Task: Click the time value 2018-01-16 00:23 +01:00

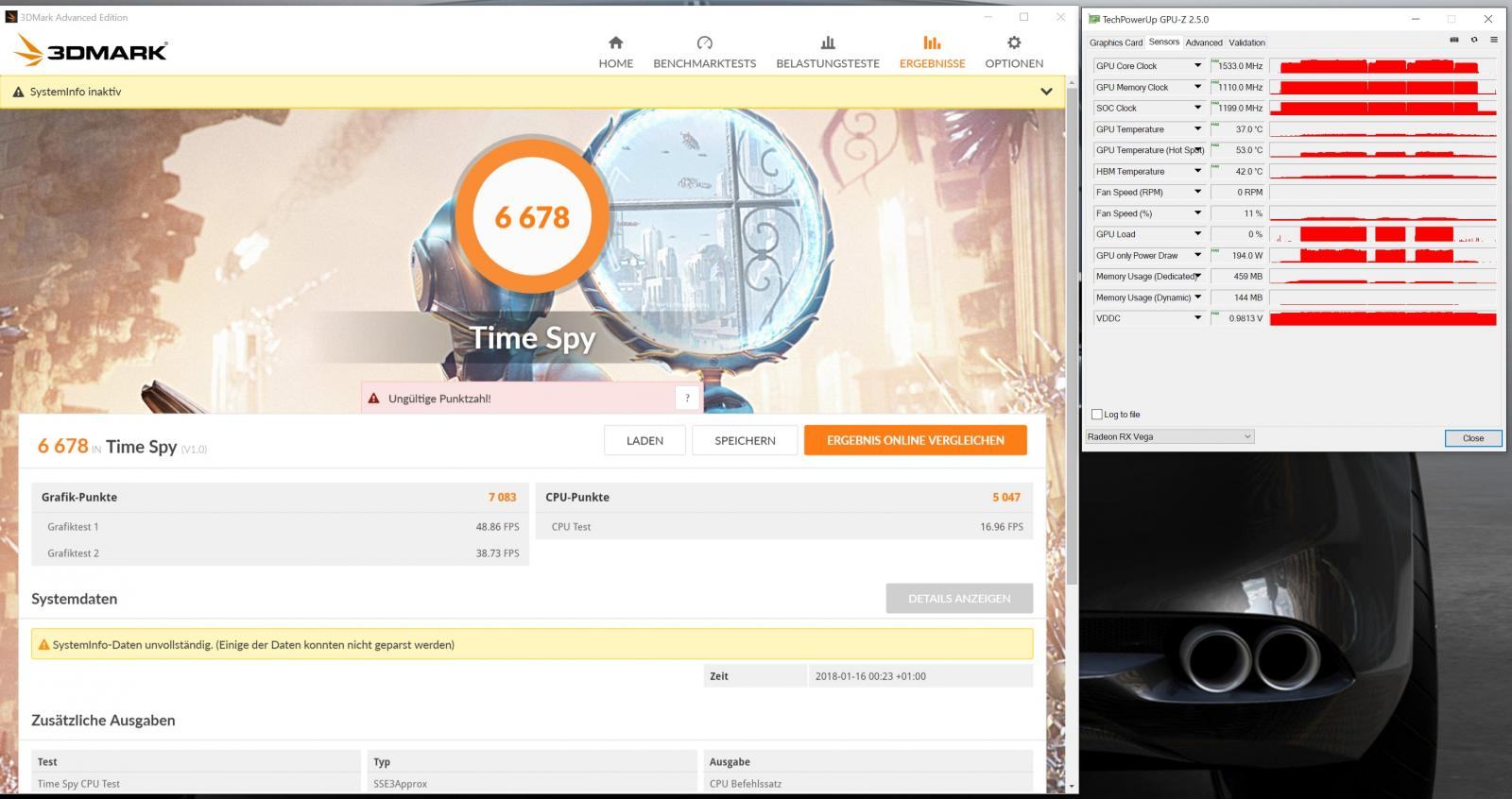Action: (870, 676)
